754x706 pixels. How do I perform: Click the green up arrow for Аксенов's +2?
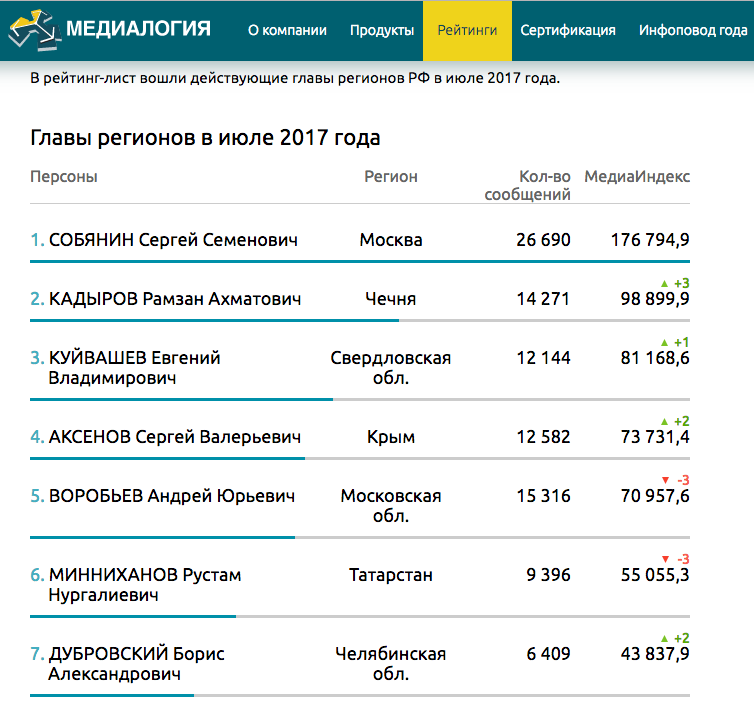click(665, 422)
